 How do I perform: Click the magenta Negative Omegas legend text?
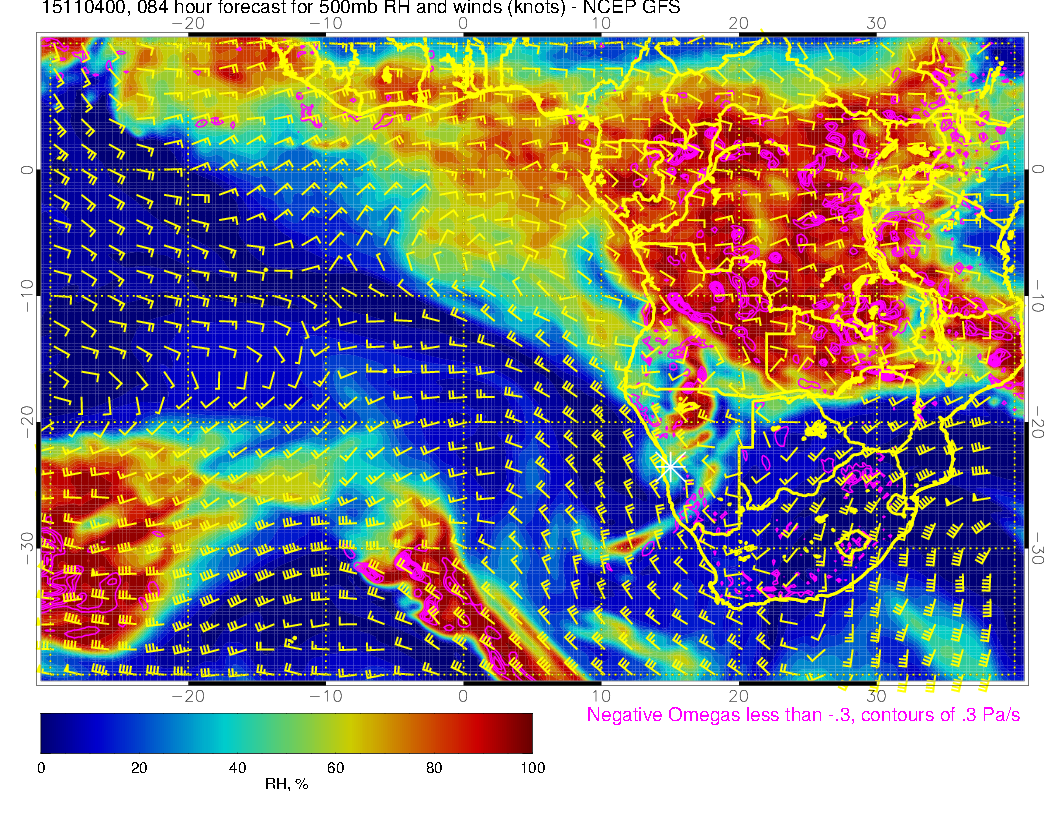click(803, 715)
